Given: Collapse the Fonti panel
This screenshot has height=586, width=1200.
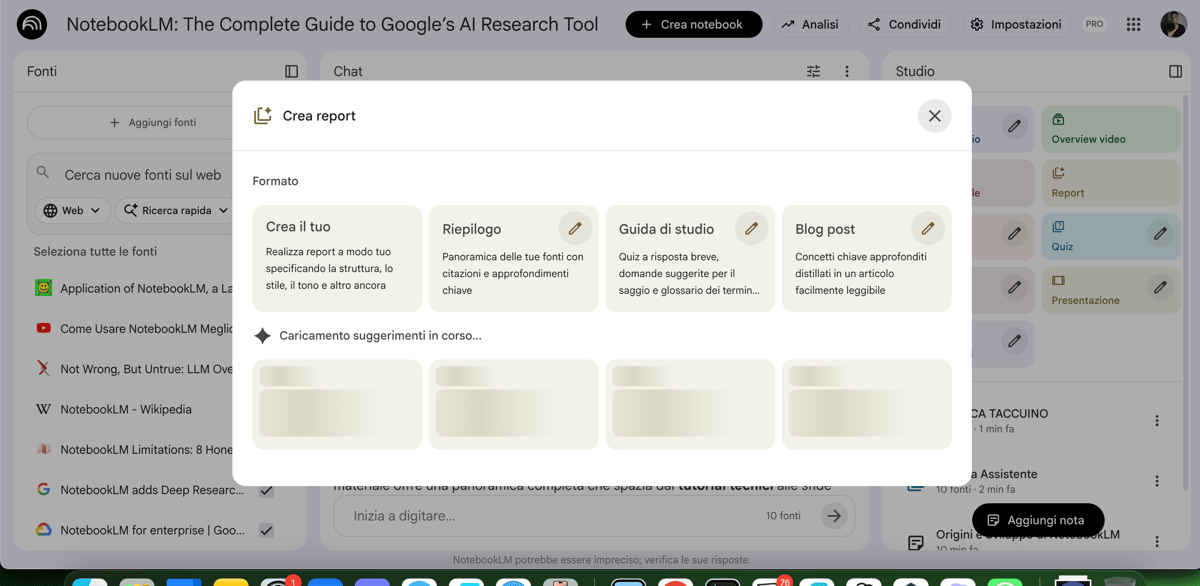Looking at the screenshot, I should (x=291, y=71).
